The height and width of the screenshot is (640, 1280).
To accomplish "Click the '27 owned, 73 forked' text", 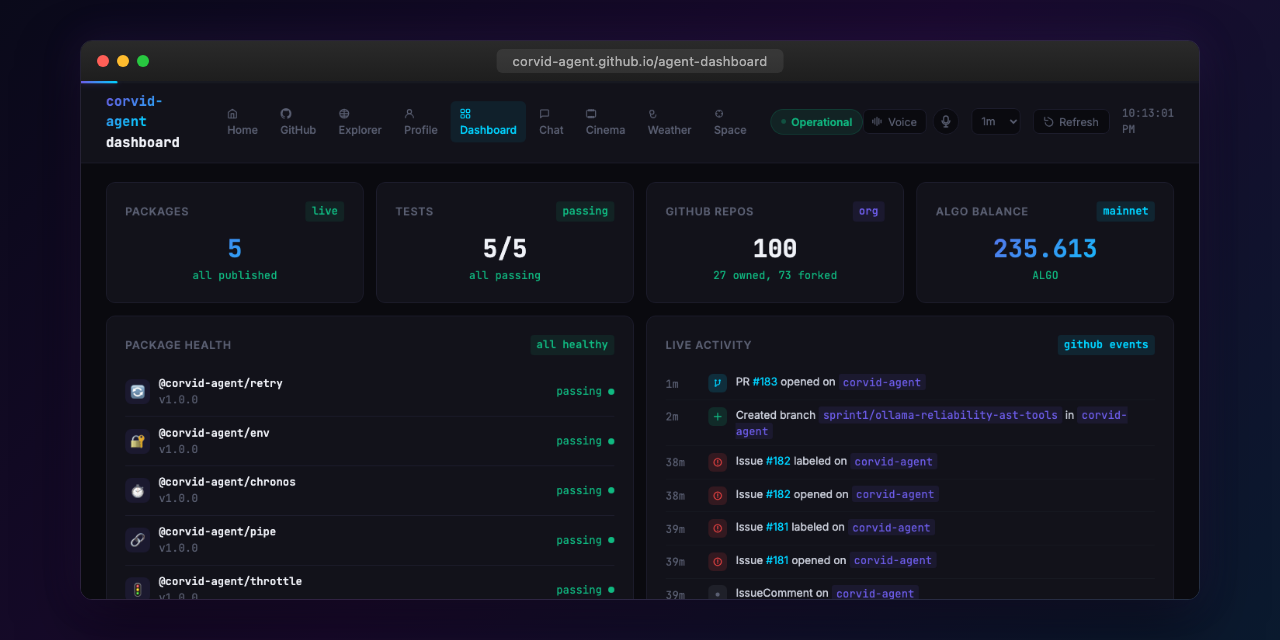I will pyautogui.click(x=775, y=275).
